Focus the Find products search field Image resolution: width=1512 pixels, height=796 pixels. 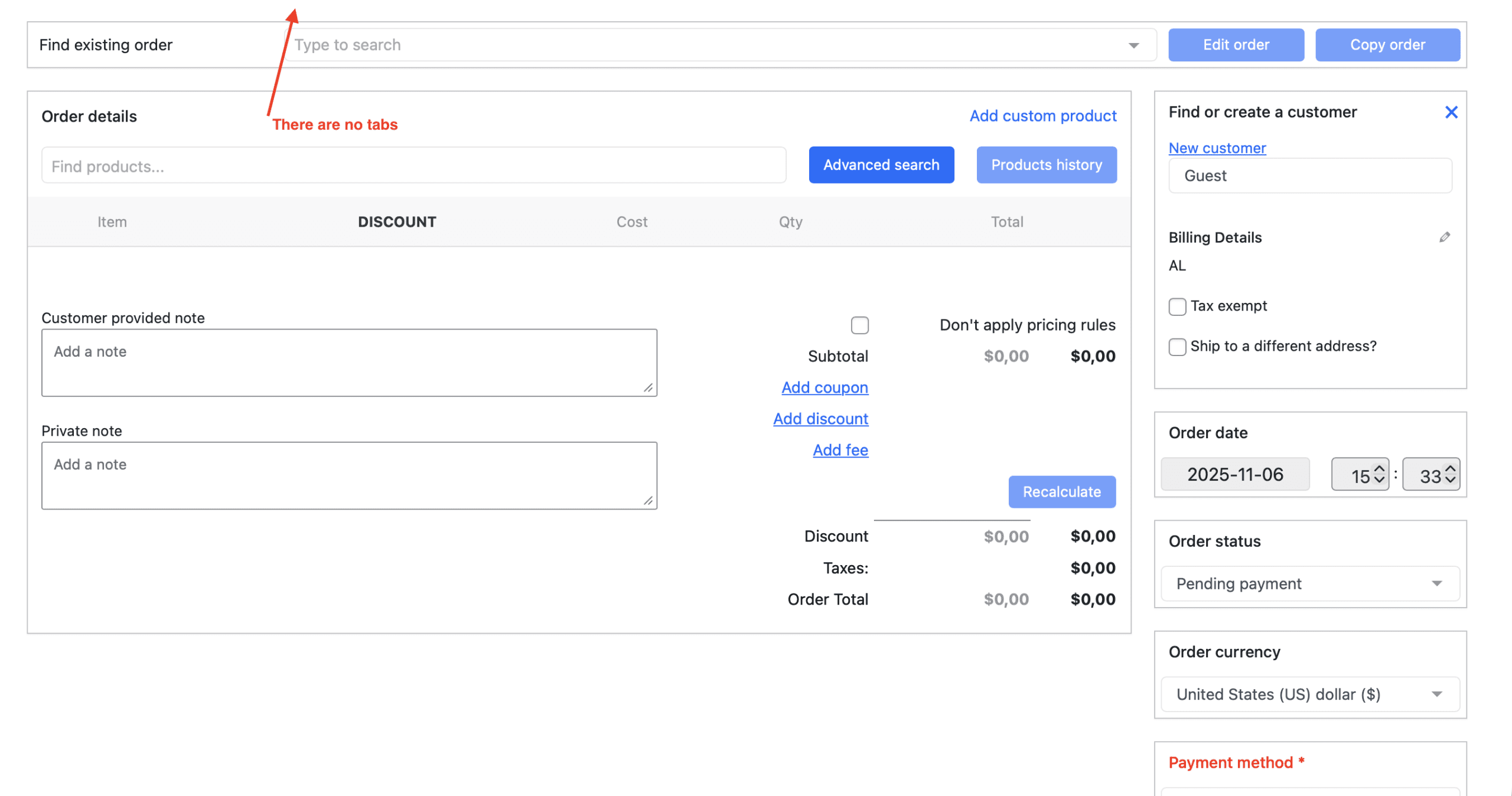point(413,166)
